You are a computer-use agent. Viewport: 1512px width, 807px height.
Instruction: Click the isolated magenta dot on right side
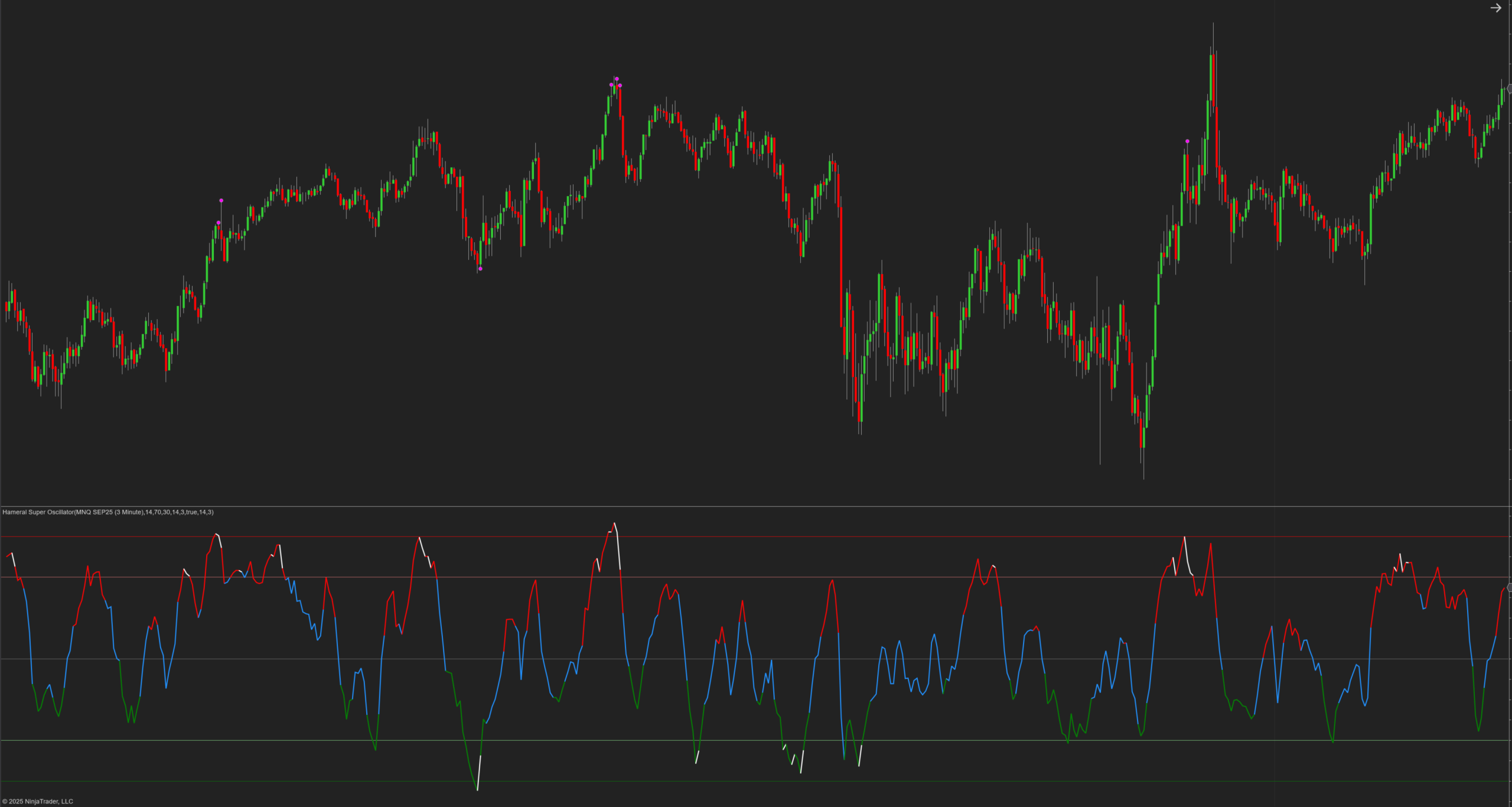(1187, 142)
